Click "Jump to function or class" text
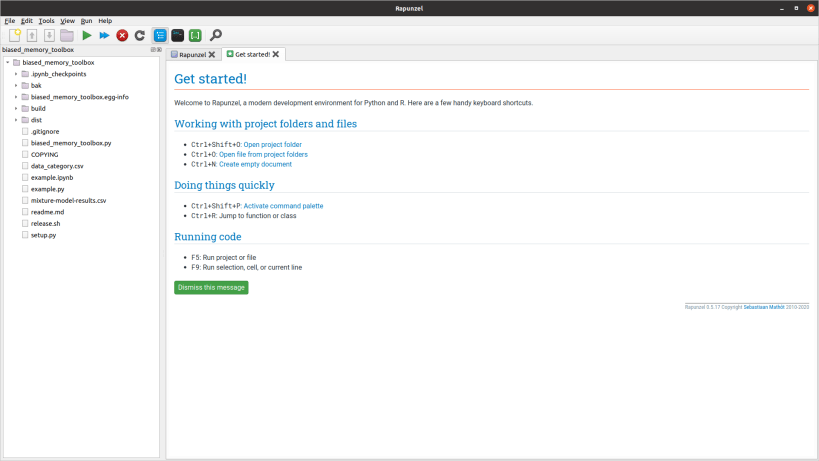This screenshot has height=461, width=819. (x=258, y=216)
